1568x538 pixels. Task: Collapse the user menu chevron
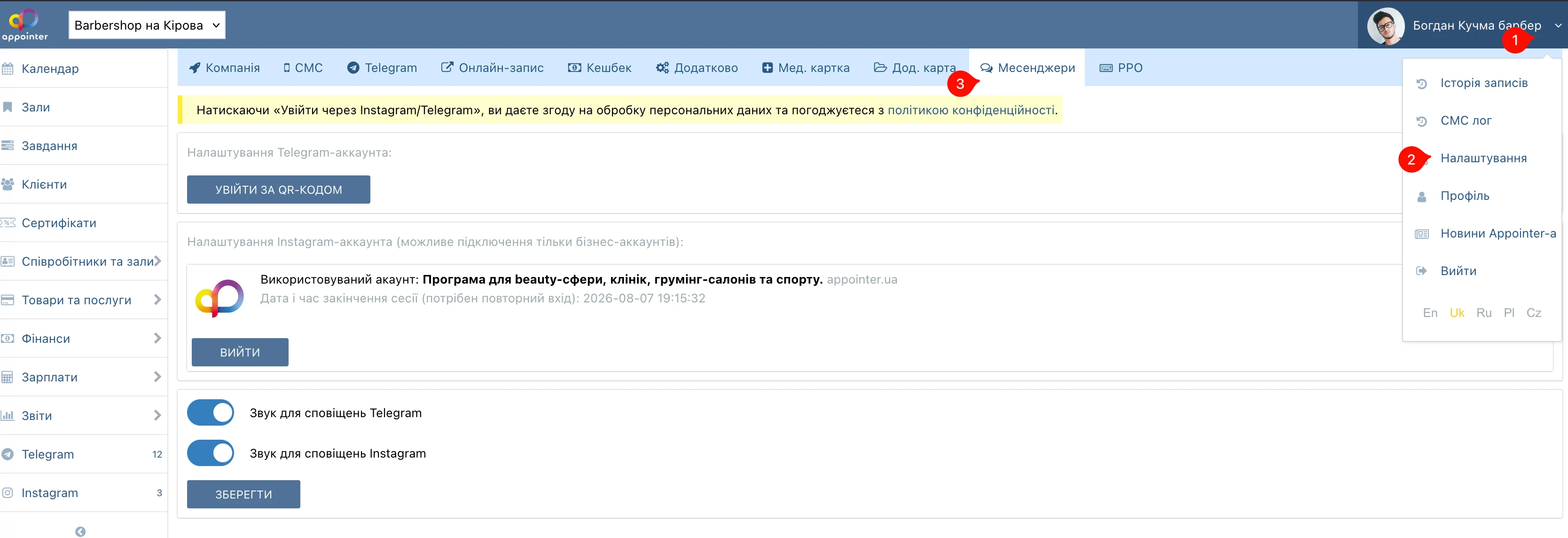[1558, 25]
